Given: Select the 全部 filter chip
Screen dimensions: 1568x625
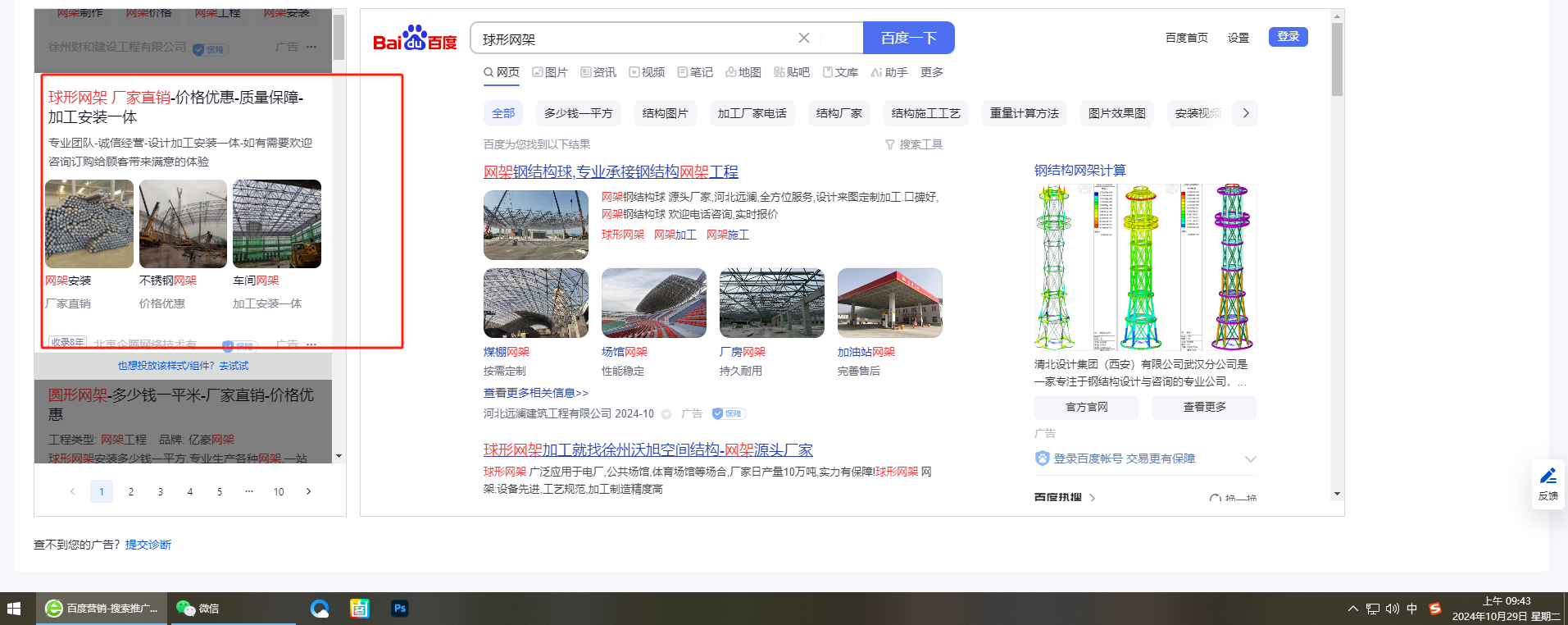Looking at the screenshot, I should tap(503, 113).
